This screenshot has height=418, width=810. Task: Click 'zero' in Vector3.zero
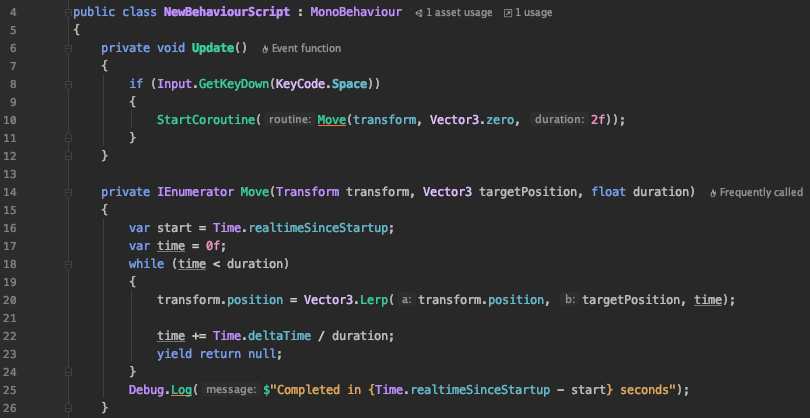pos(501,120)
